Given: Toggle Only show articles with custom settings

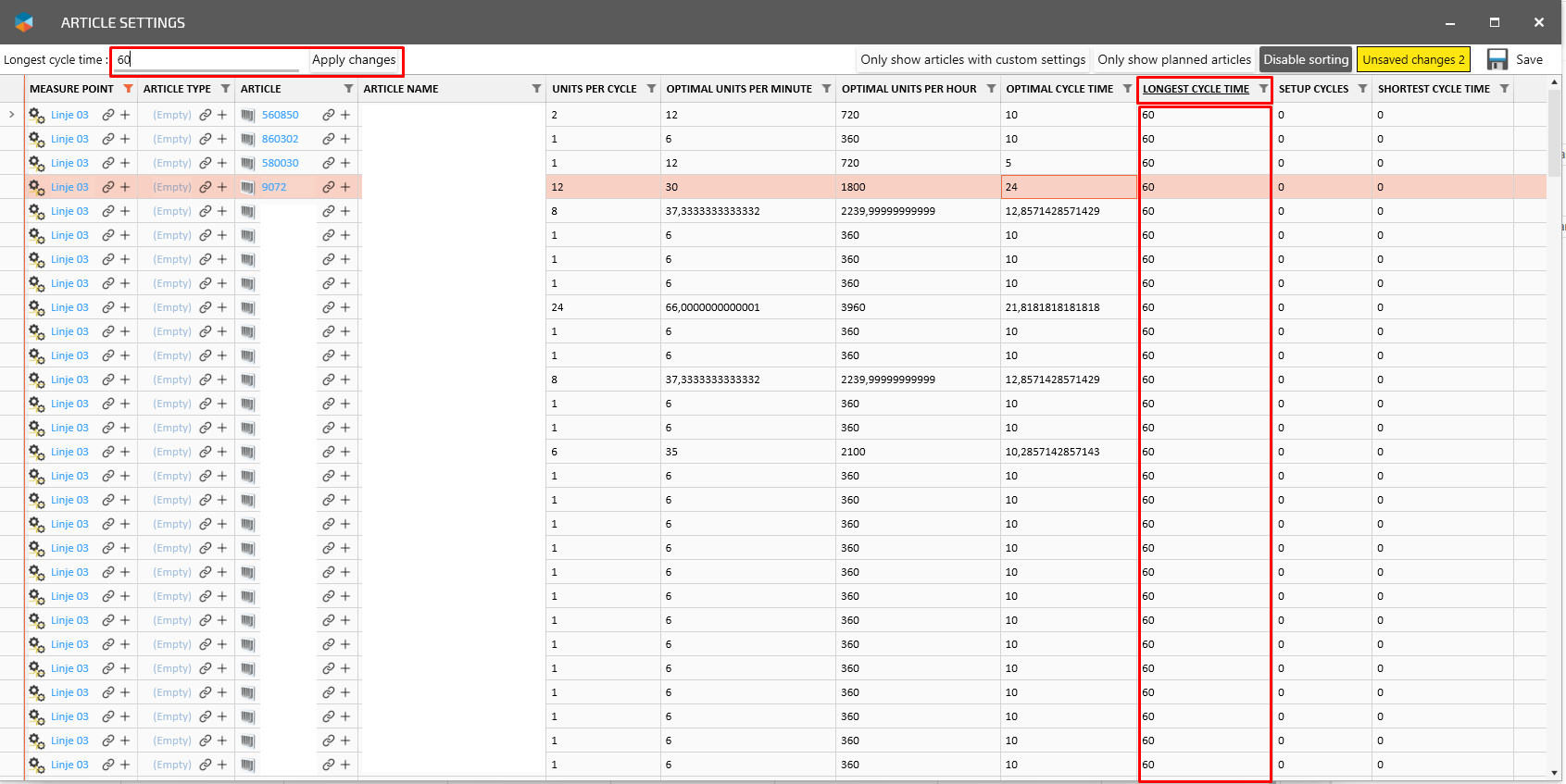Looking at the screenshot, I should coord(972,59).
